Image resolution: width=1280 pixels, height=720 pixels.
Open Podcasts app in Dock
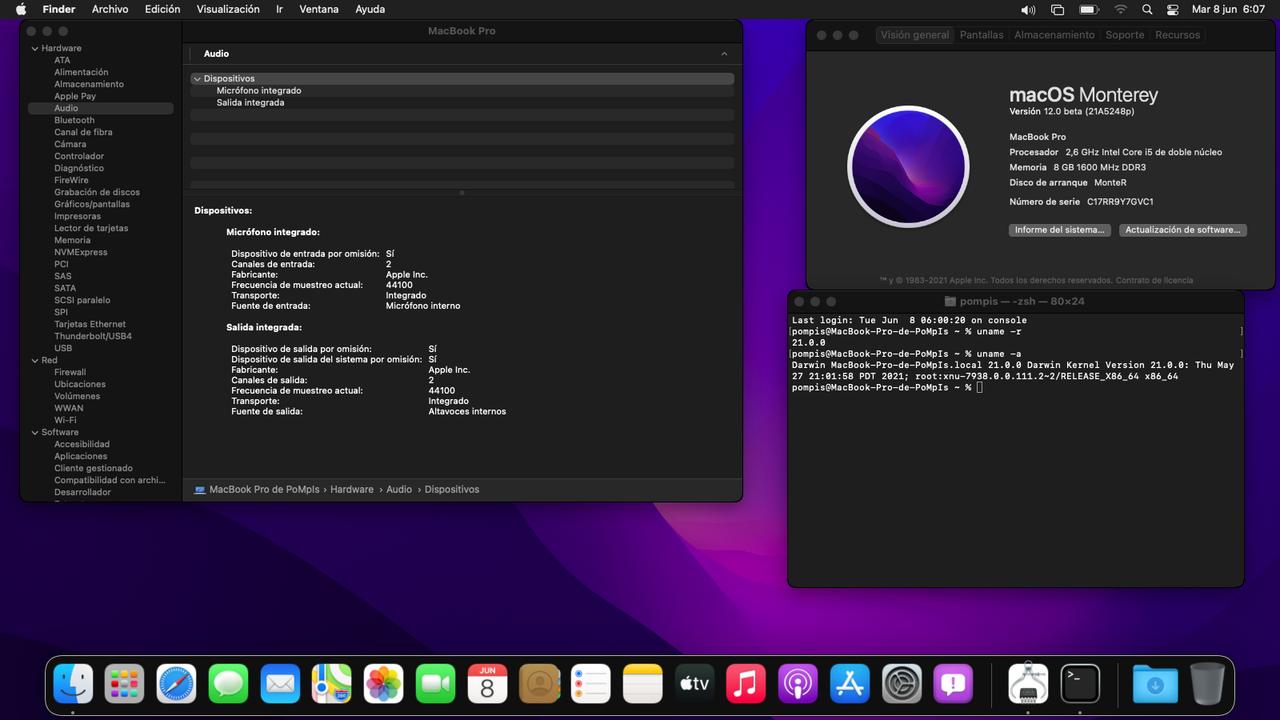coord(798,684)
